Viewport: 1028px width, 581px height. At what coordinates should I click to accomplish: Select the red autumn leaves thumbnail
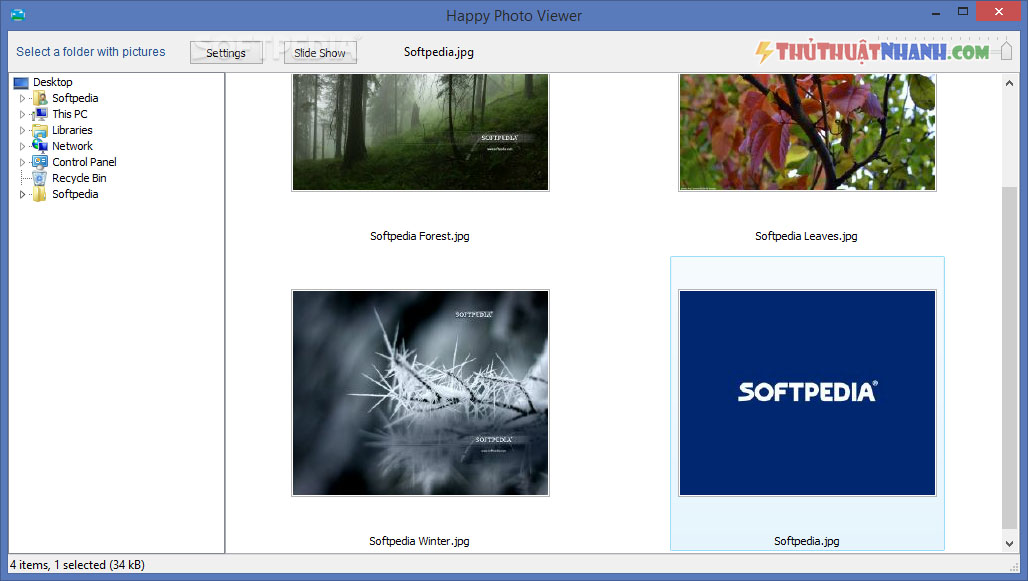click(x=807, y=132)
